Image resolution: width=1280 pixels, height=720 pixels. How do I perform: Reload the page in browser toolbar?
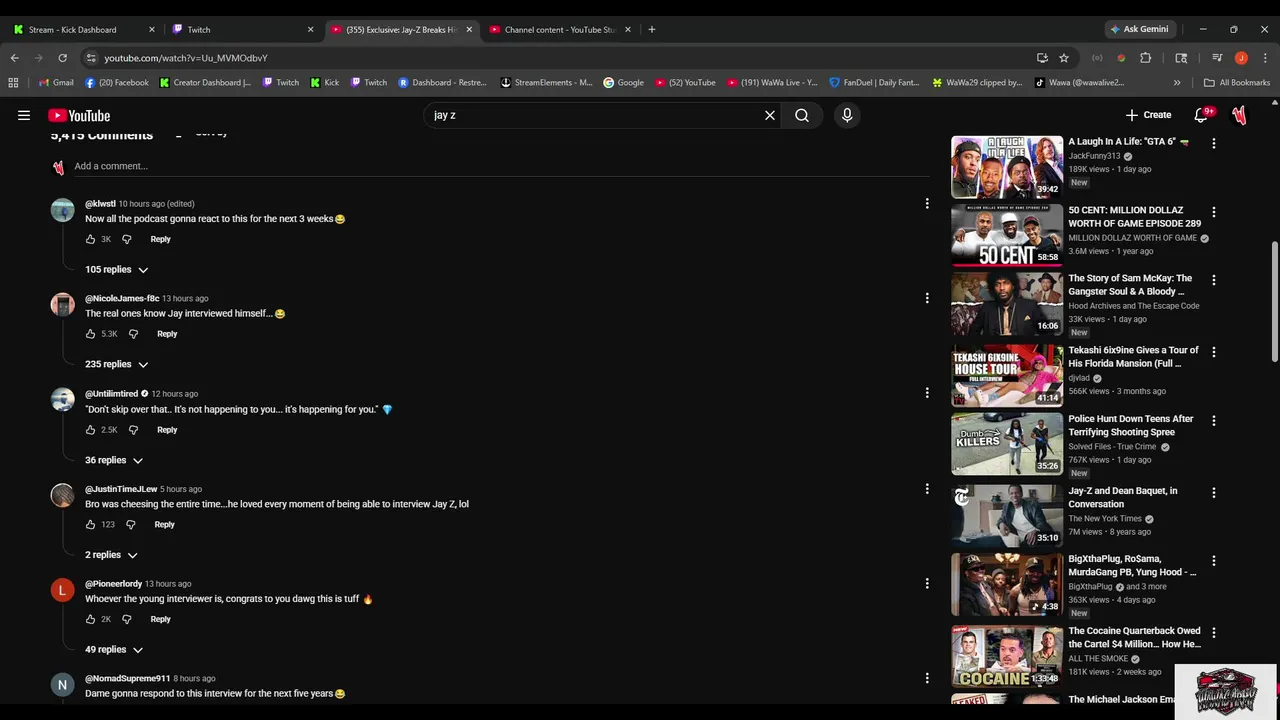pyautogui.click(x=62, y=58)
